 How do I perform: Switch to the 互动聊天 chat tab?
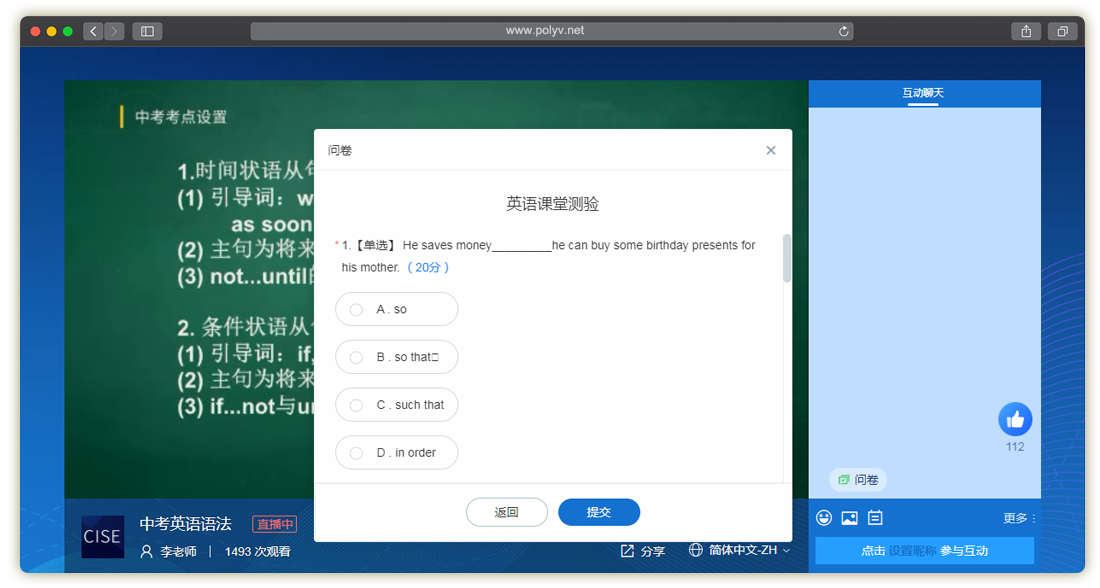coord(923,93)
